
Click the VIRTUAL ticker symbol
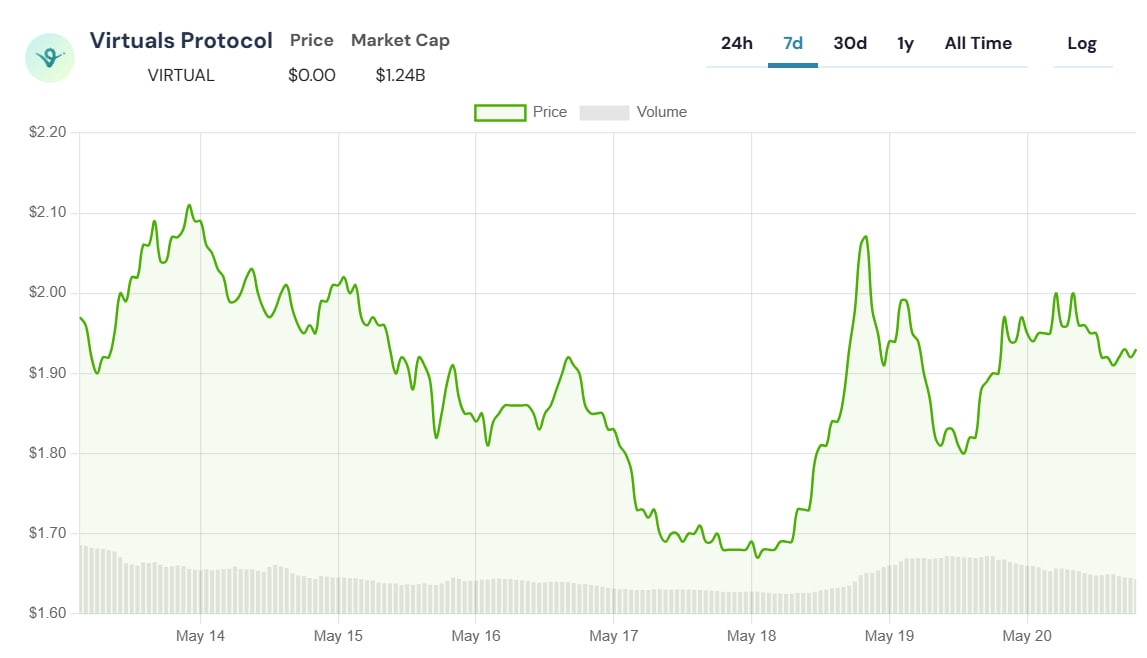click(181, 75)
